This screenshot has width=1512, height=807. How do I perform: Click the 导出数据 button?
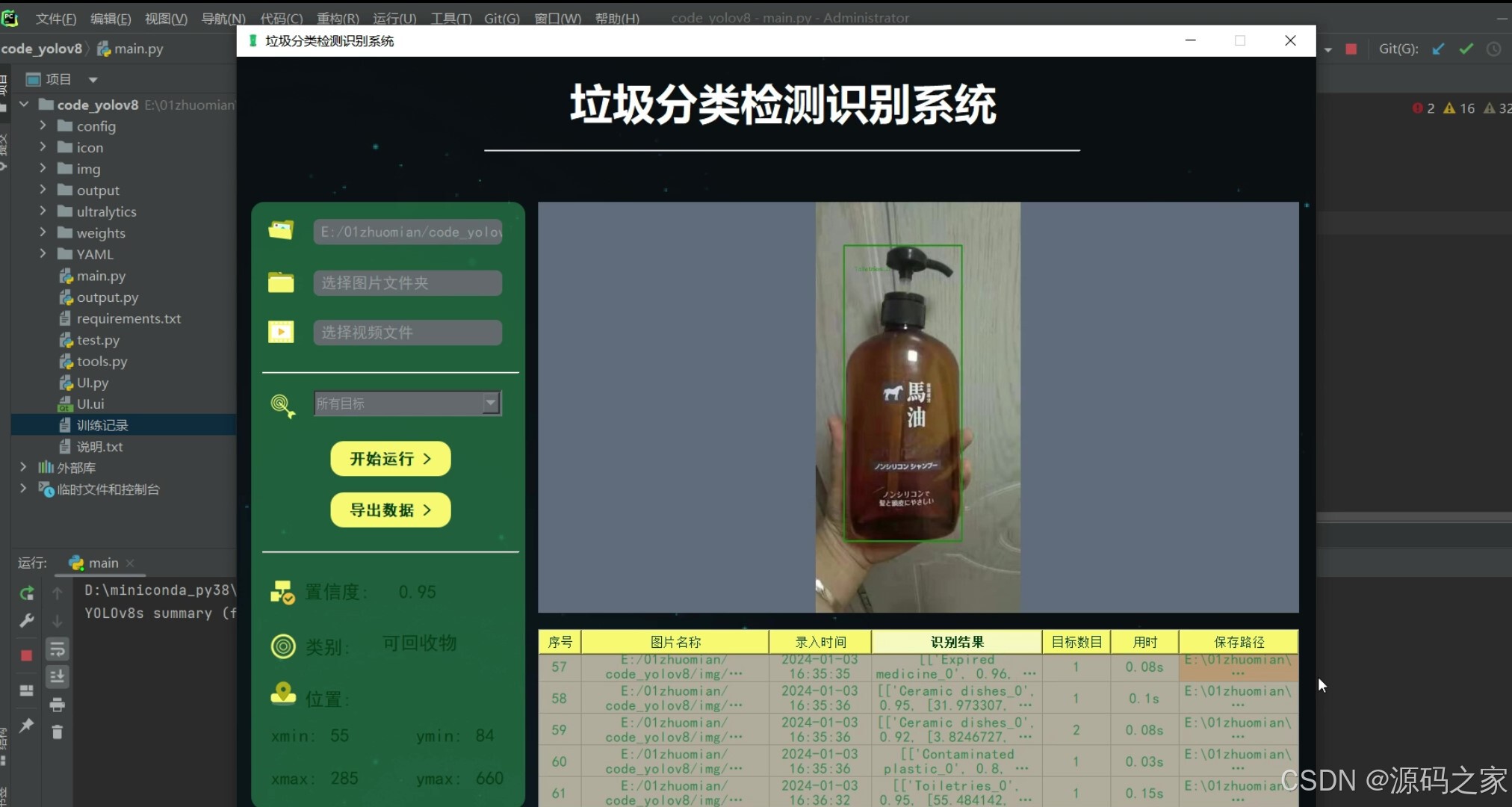391,510
